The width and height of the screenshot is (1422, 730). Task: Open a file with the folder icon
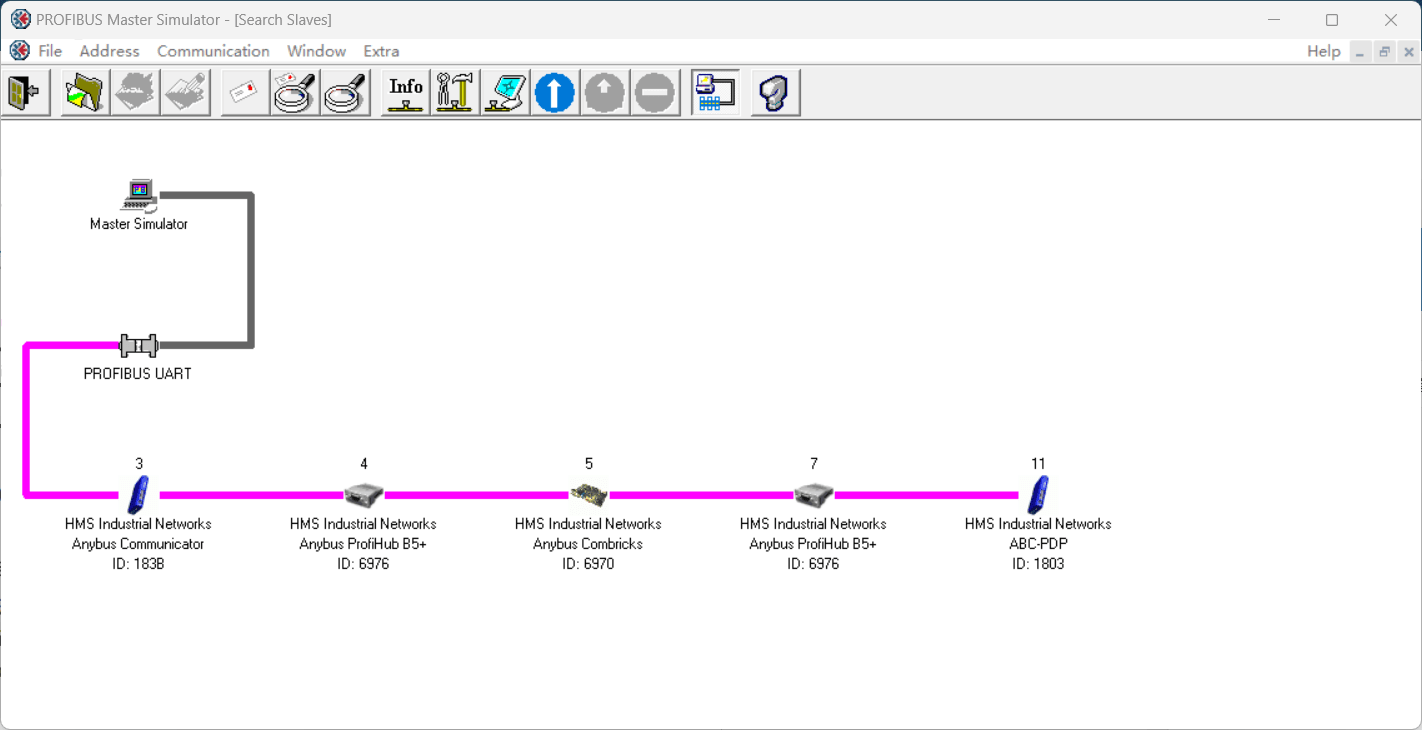[x=85, y=93]
